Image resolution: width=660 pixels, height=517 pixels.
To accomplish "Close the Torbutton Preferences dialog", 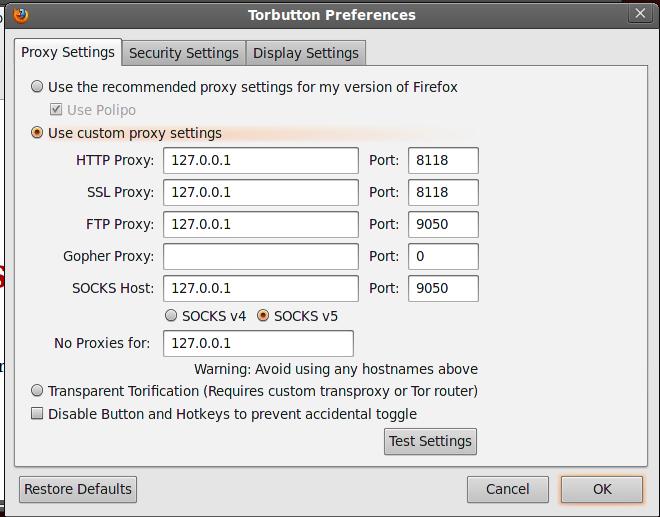I will [x=641, y=14].
